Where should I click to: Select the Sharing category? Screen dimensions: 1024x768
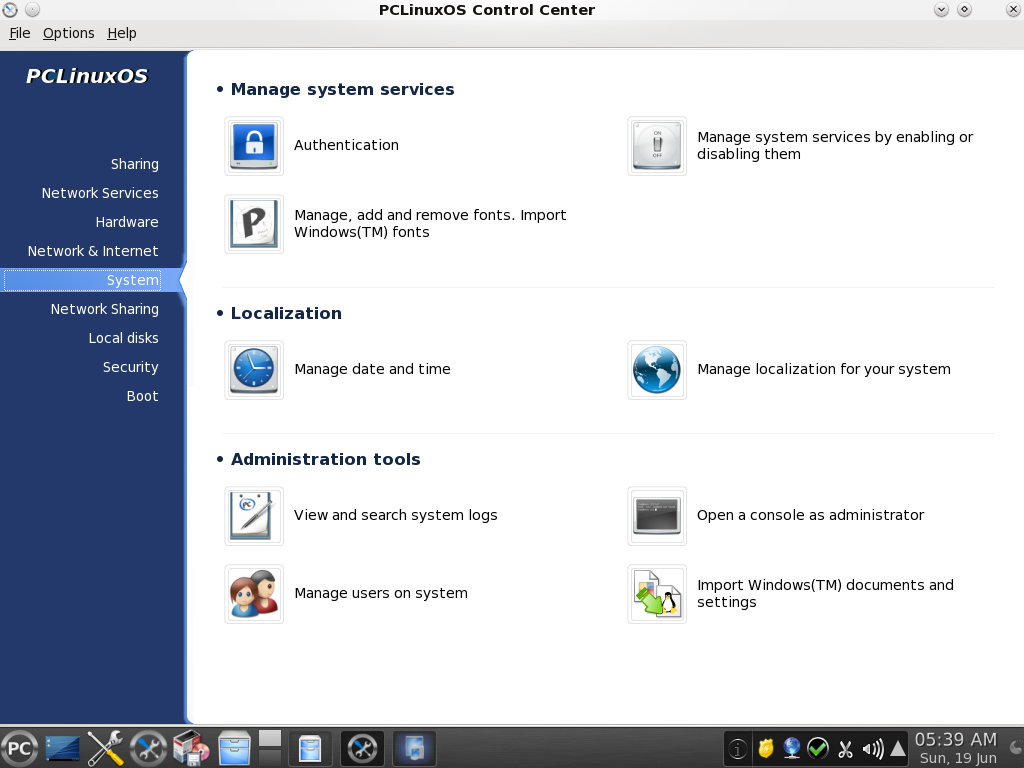pyautogui.click(x=135, y=164)
